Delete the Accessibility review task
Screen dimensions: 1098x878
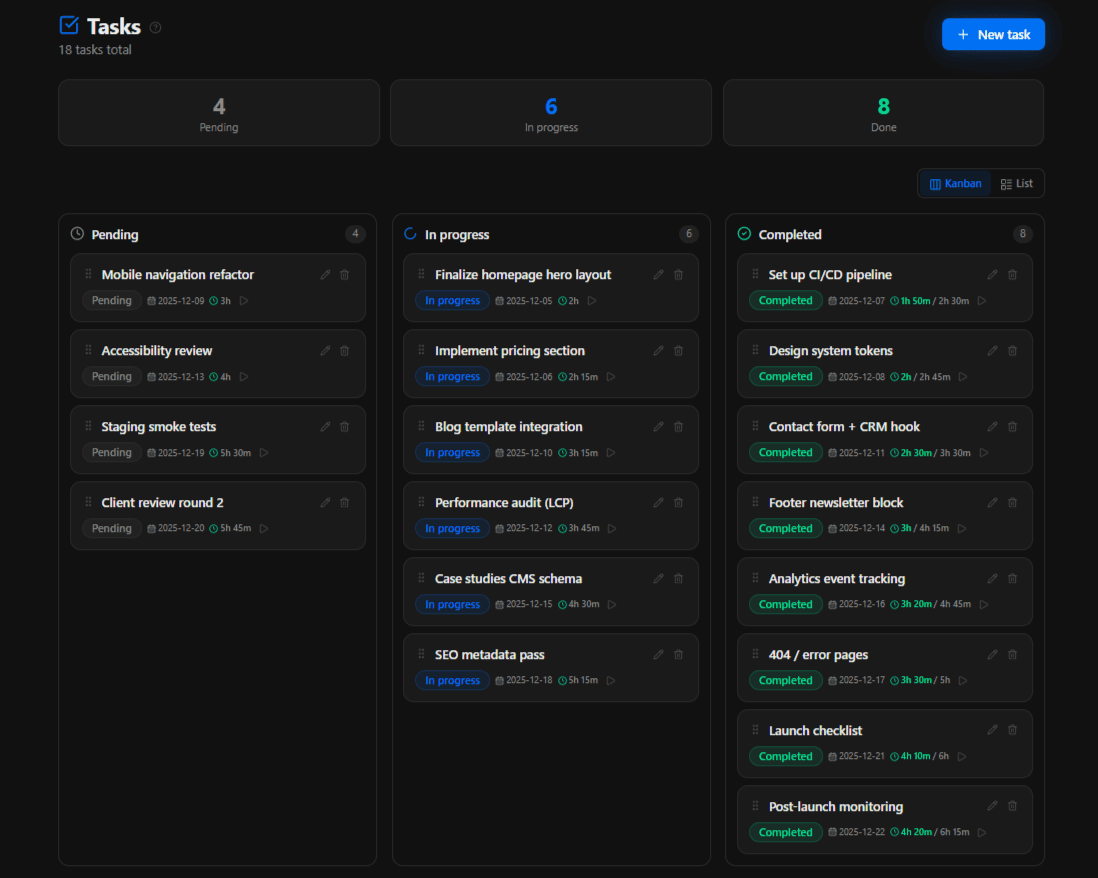[x=345, y=351]
